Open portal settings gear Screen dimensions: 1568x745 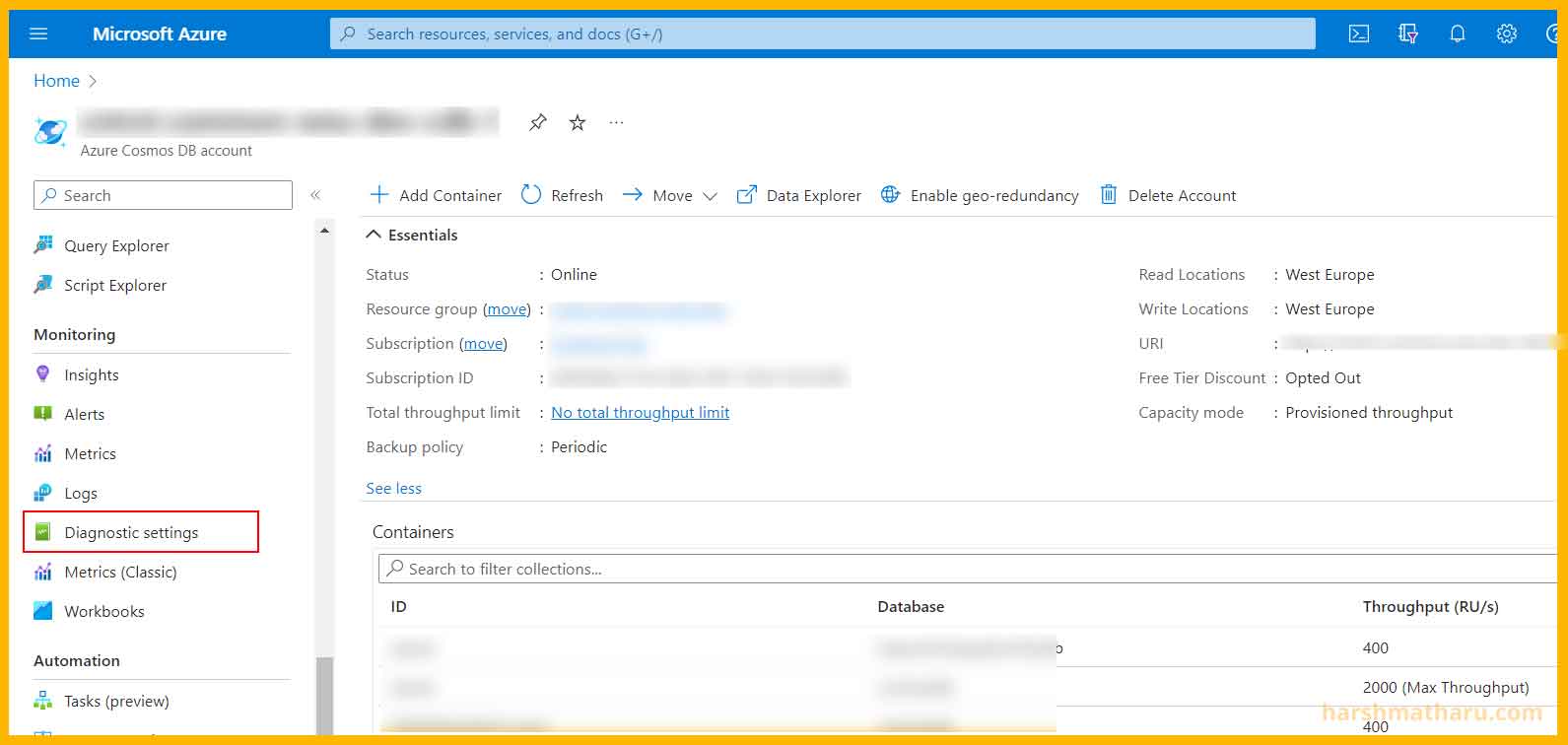pyautogui.click(x=1507, y=34)
